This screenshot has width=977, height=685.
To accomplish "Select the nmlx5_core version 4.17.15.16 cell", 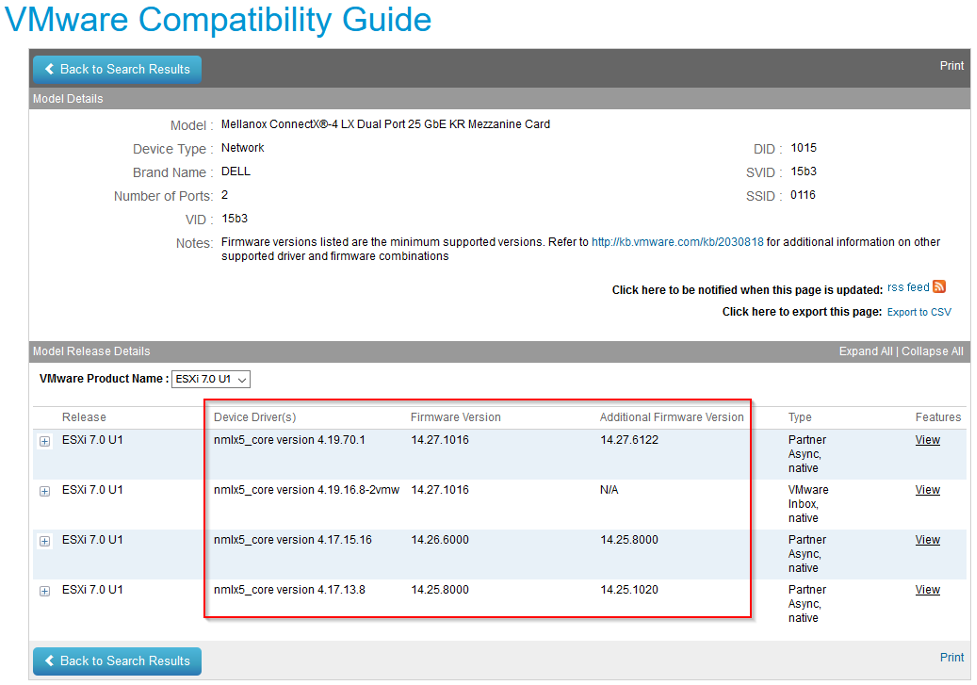I will pos(292,540).
